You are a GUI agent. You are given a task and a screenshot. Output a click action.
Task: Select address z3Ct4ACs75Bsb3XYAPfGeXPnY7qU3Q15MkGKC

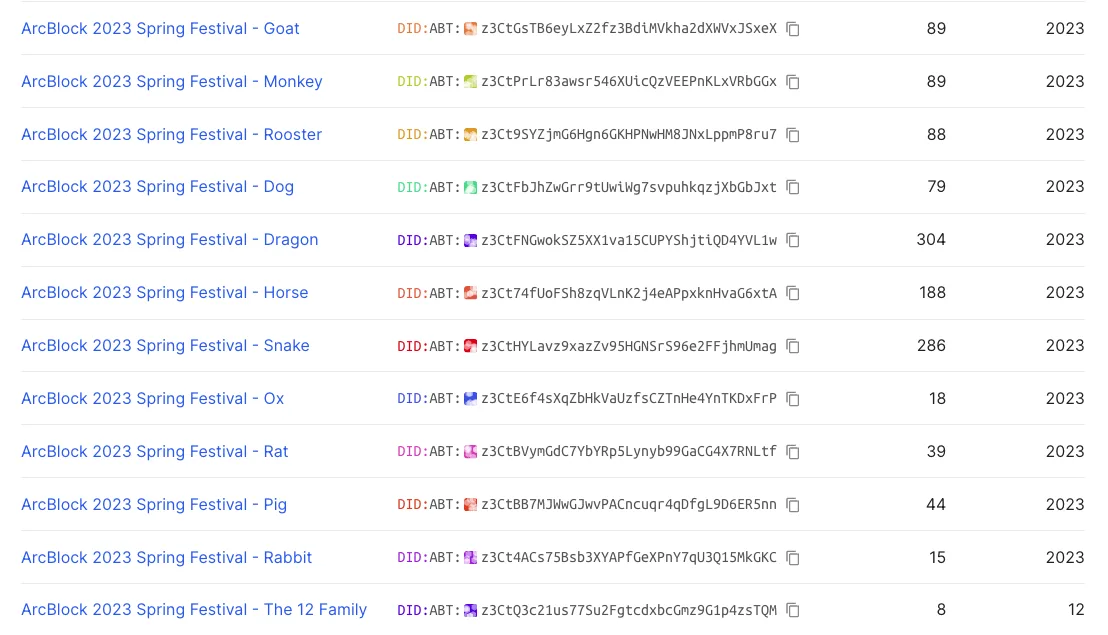tap(629, 558)
